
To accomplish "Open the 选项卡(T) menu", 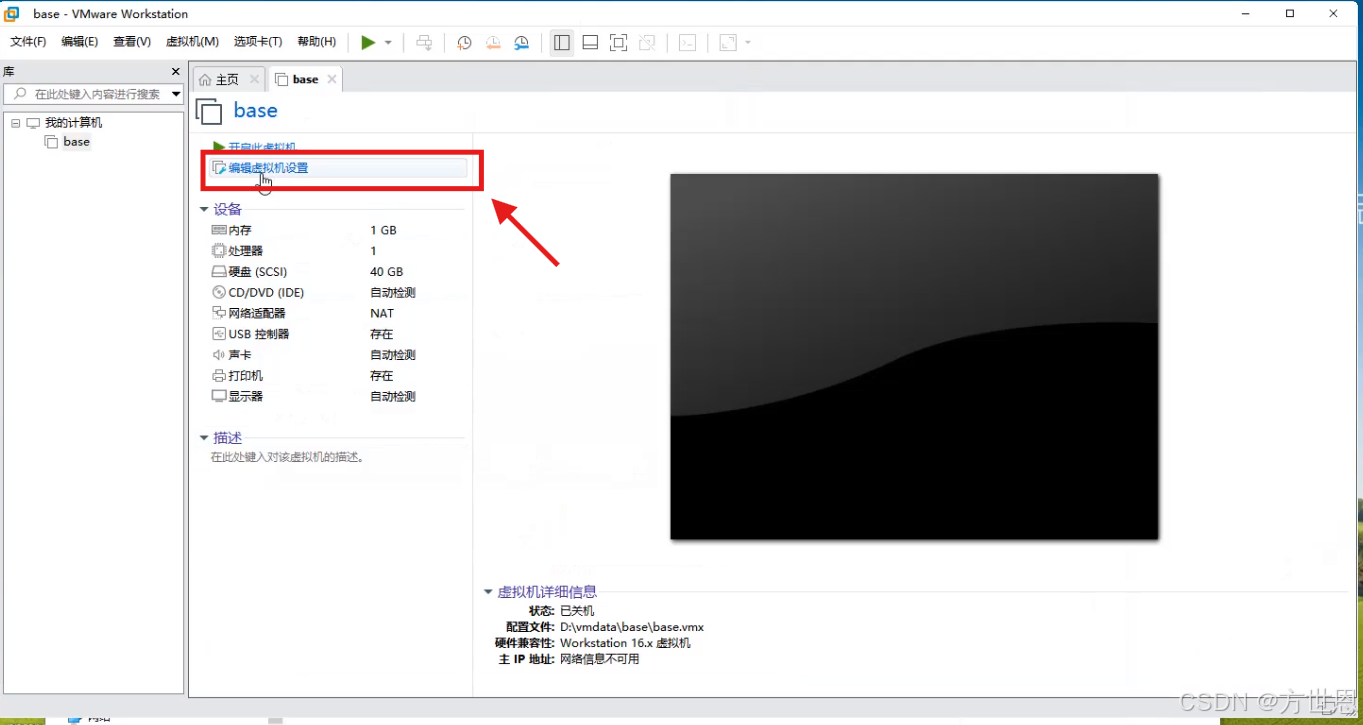I will (x=258, y=42).
